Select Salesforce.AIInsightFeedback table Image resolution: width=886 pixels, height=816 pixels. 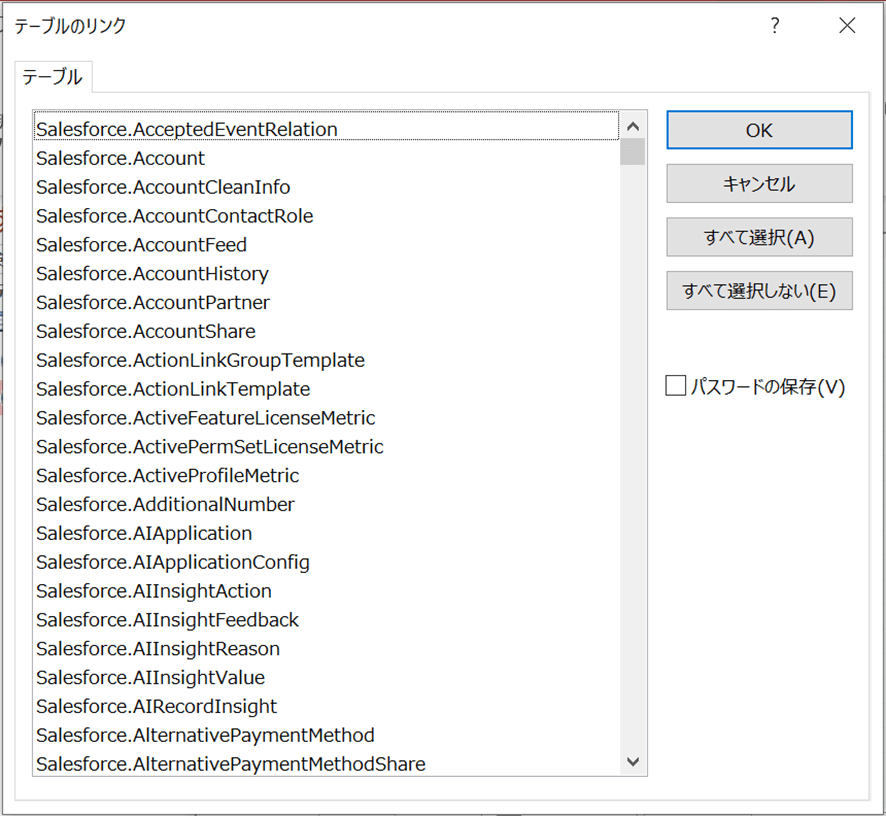327,619
